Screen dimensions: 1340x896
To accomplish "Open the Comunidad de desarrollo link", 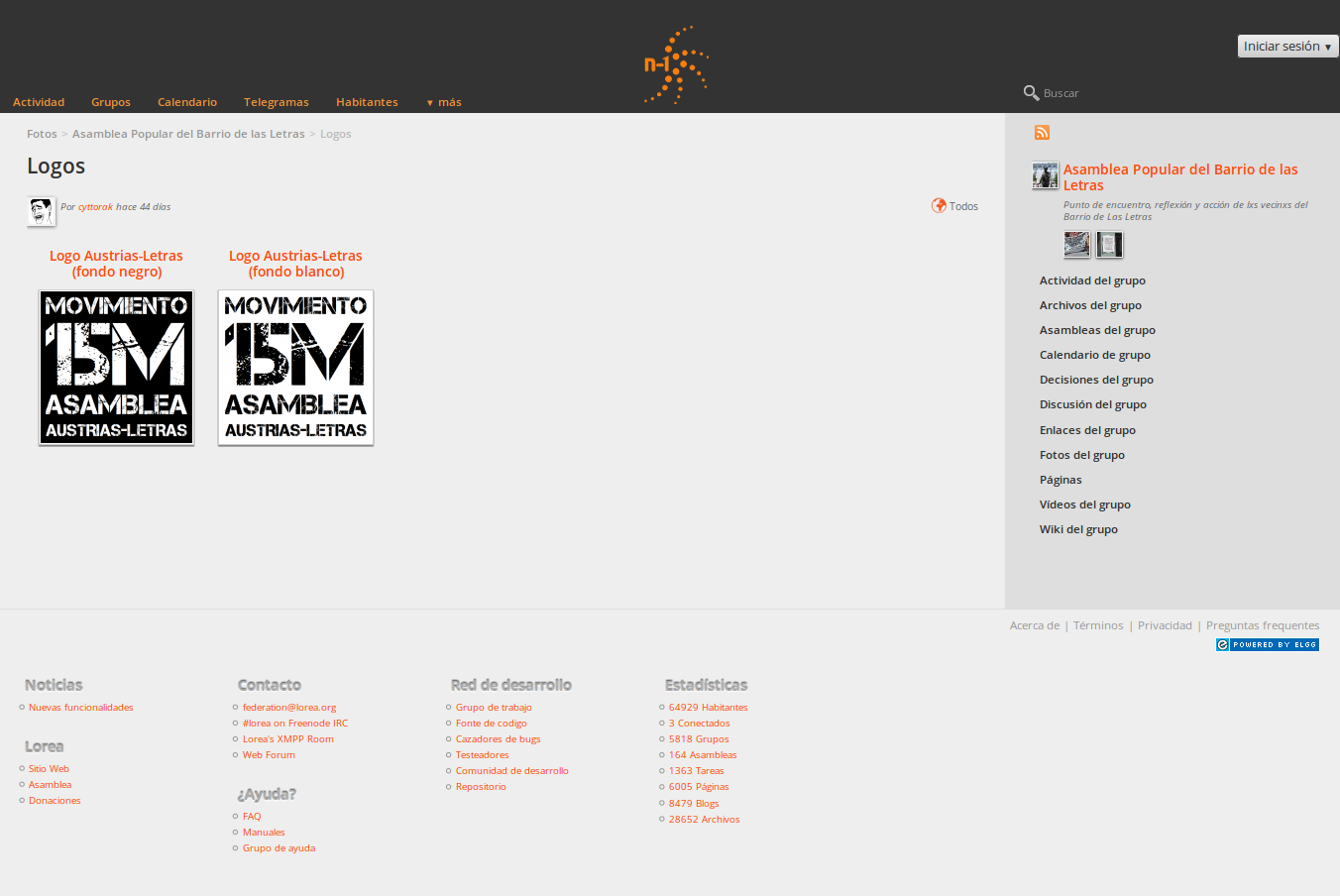I will pyautogui.click(x=512, y=771).
